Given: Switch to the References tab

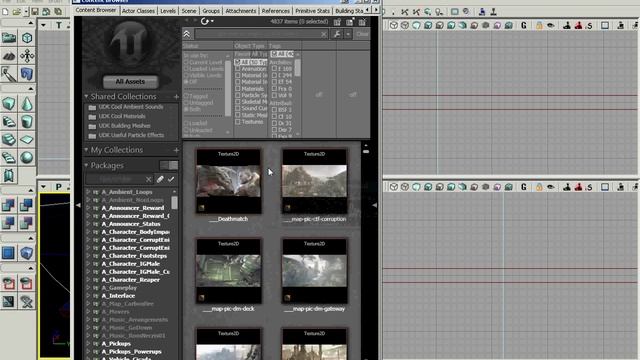Looking at the screenshot, I should [276, 11].
